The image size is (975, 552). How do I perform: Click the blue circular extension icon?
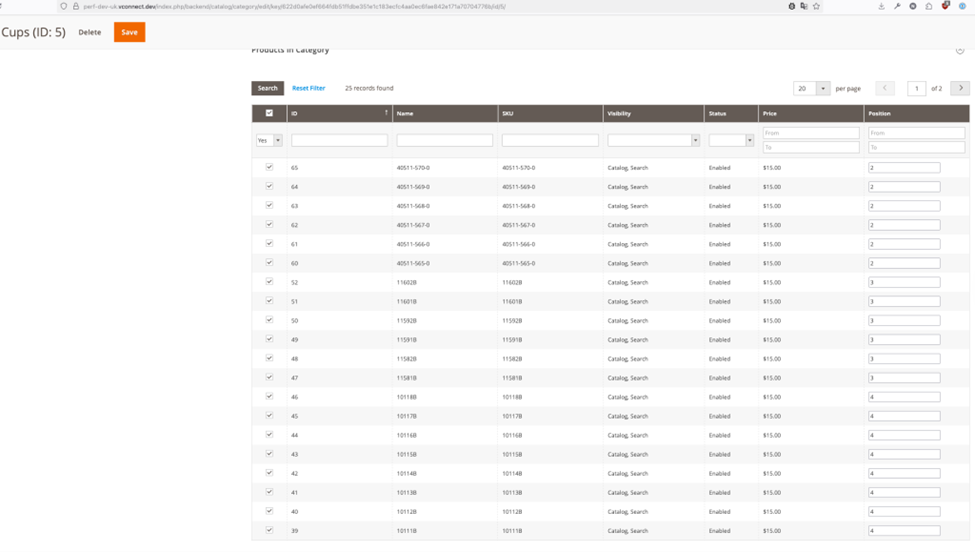tap(962, 6)
